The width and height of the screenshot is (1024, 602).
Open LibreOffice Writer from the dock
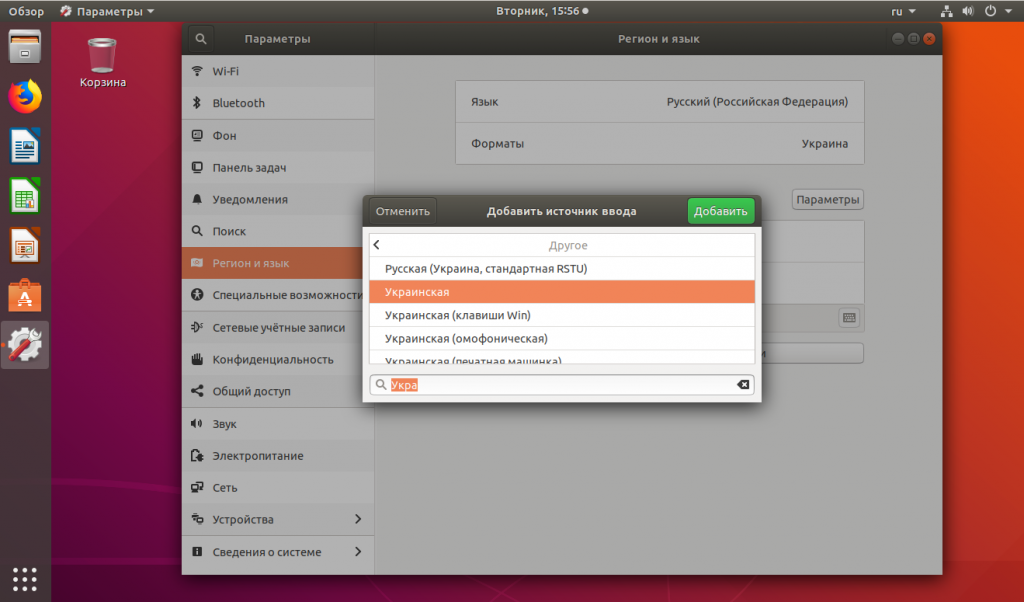tap(25, 146)
